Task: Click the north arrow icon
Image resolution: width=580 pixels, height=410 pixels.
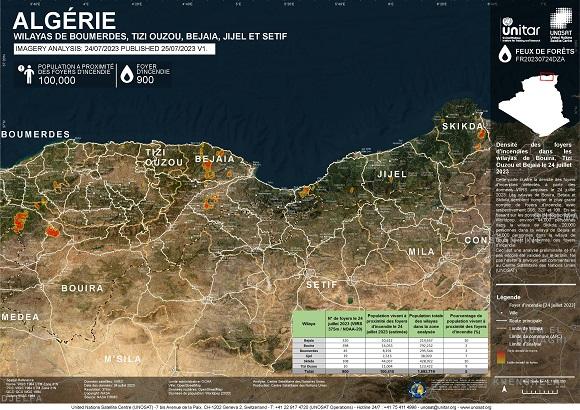Action: [504, 389]
